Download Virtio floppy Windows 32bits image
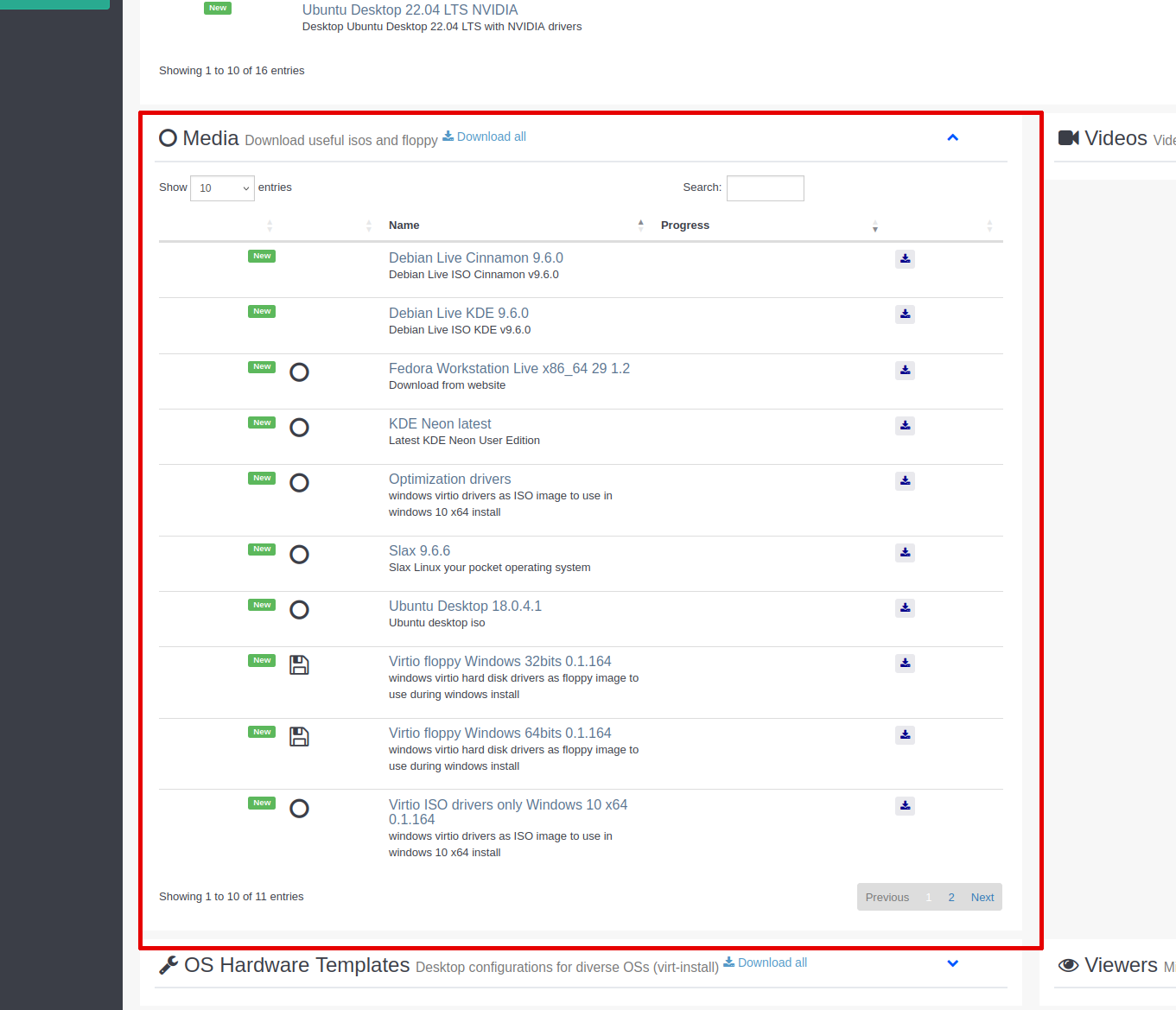This screenshot has width=1176, height=1010. pos(905,664)
